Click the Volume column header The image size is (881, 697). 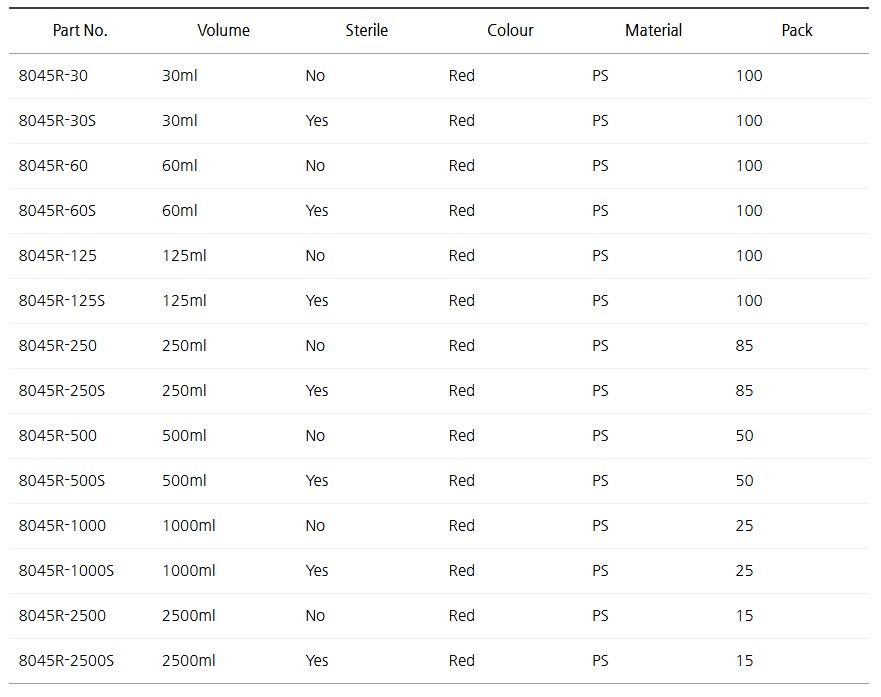click(x=223, y=30)
